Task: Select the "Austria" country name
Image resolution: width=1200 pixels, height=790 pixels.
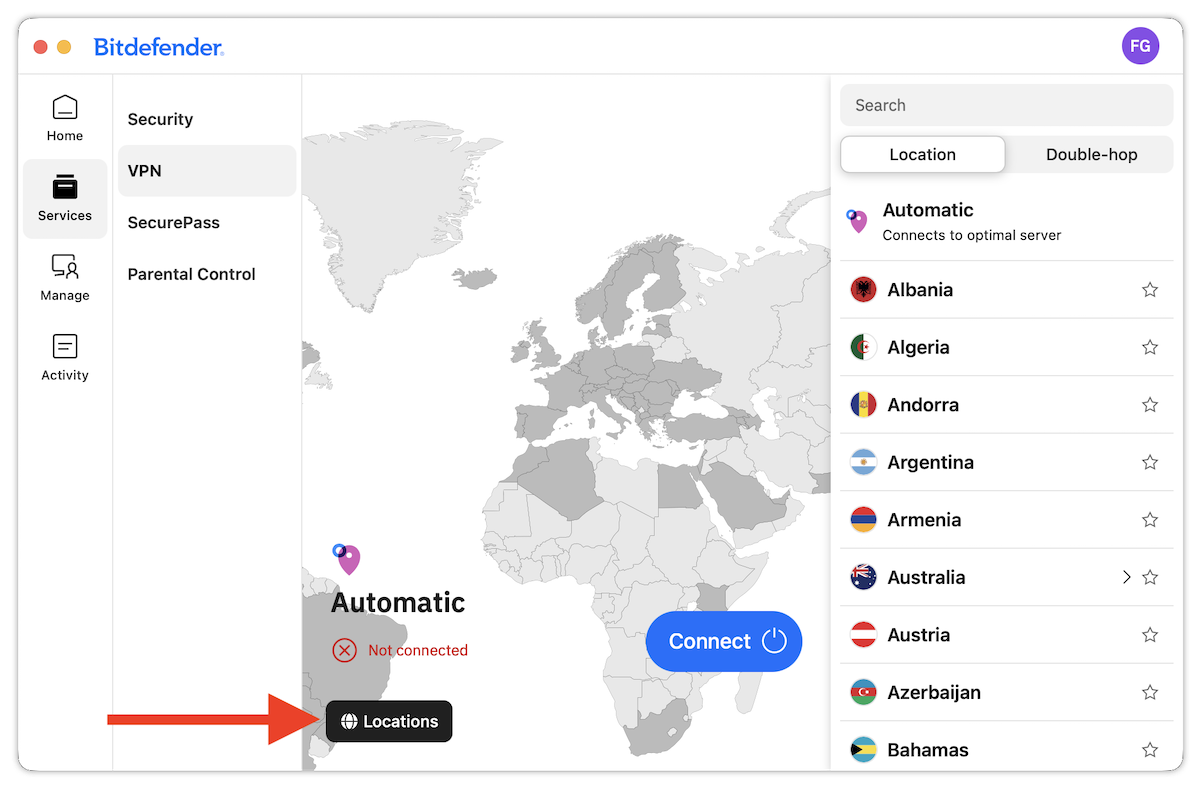Action: pyautogui.click(x=918, y=635)
